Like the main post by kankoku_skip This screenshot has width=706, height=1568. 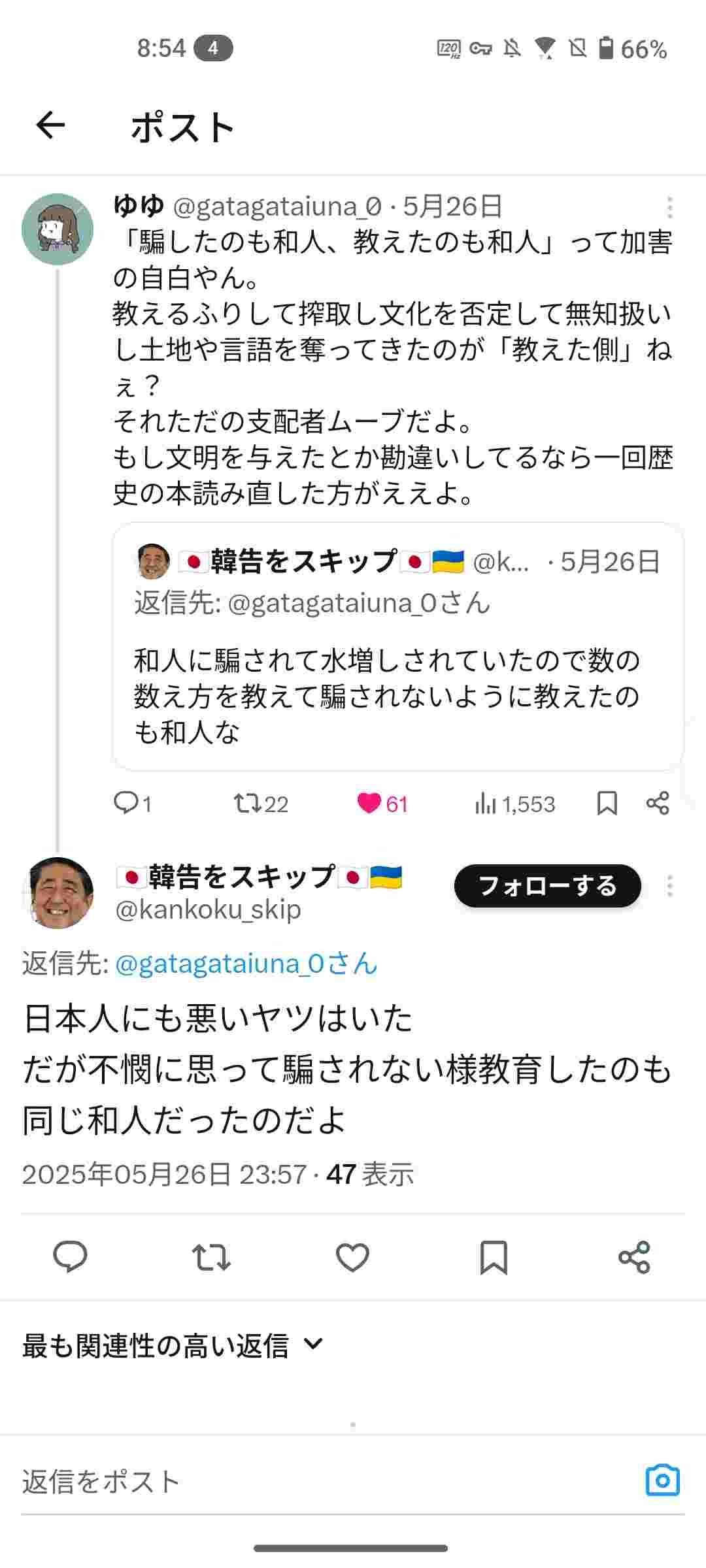click(352, 1257)
